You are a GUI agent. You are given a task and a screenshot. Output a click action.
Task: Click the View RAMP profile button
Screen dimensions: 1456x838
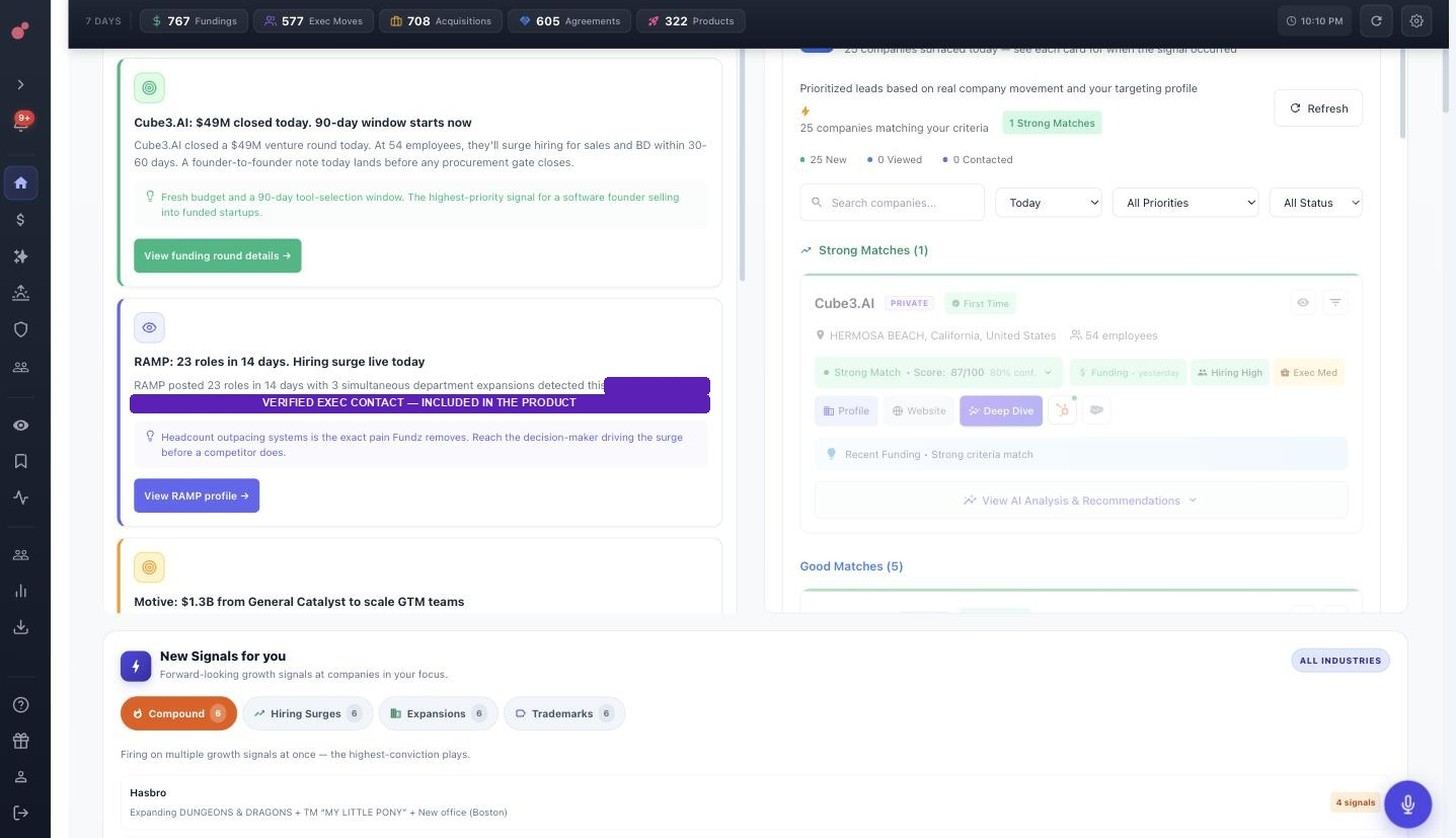(x=197, y=496)
